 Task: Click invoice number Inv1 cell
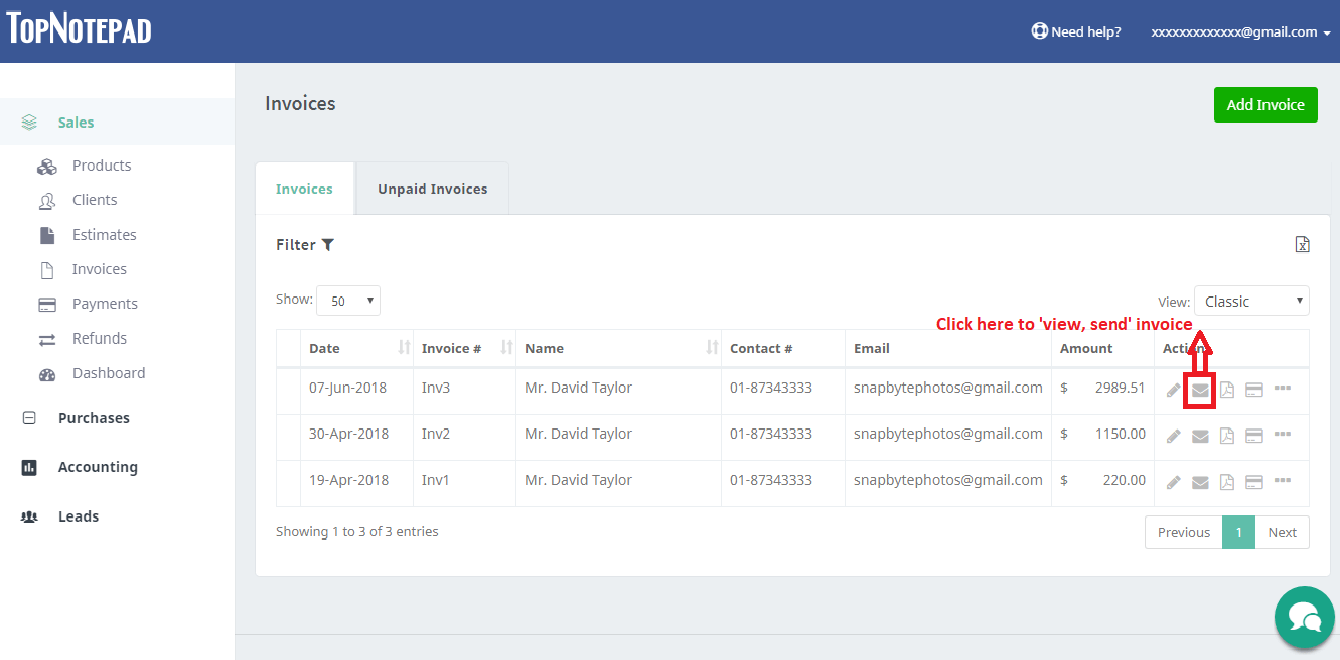pyautogui.click(x=464, y=482)
